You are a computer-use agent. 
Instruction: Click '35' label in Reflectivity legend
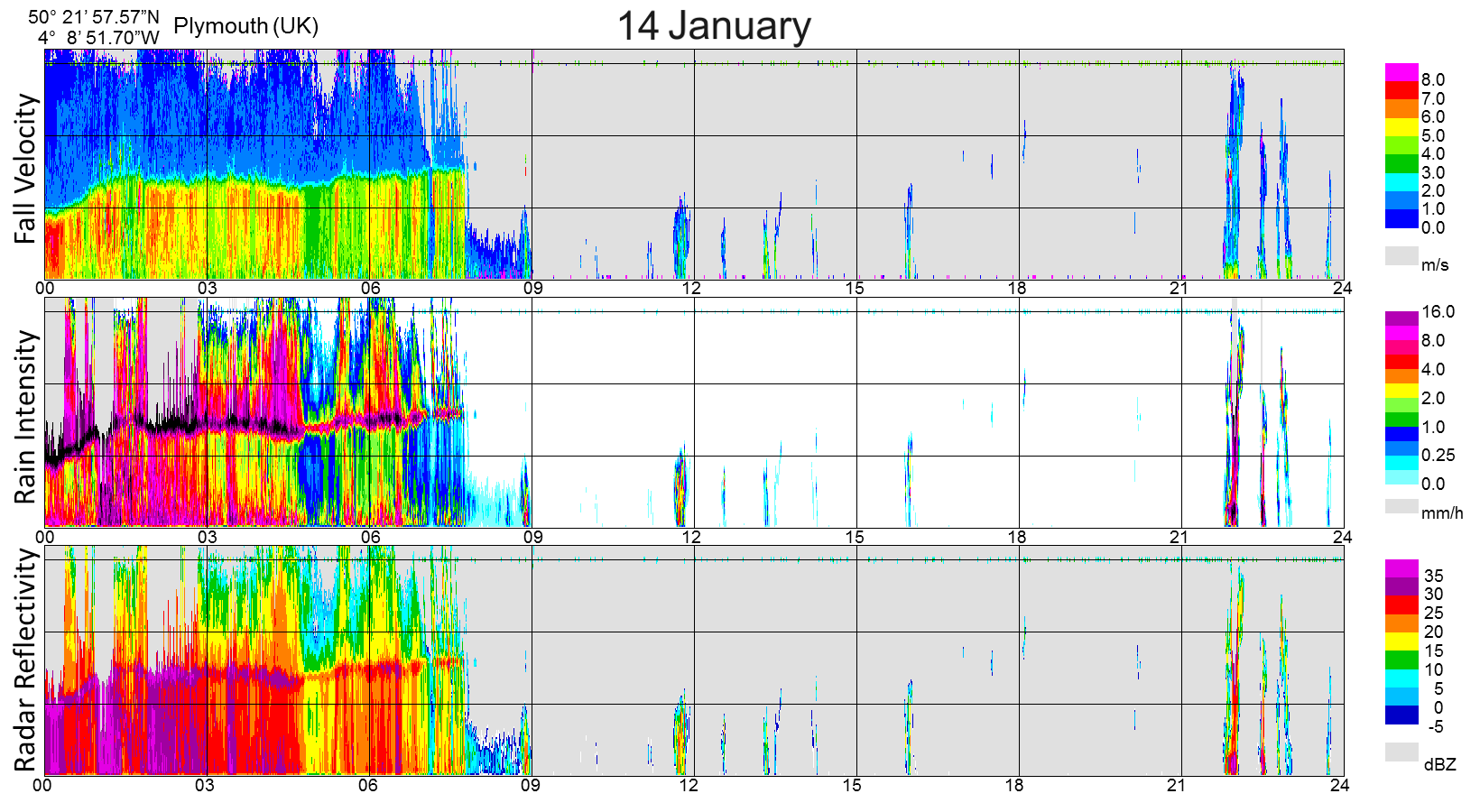pos(1433,576)
